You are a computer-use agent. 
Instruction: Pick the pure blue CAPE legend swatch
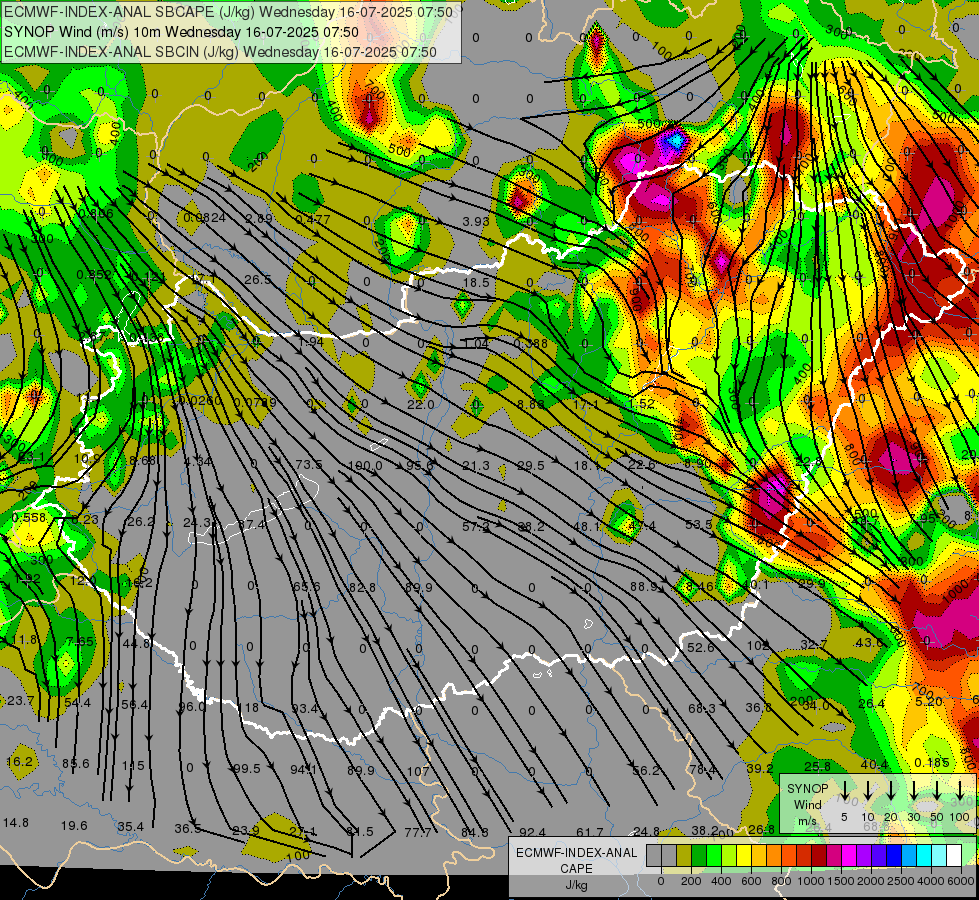coord(894,855)
